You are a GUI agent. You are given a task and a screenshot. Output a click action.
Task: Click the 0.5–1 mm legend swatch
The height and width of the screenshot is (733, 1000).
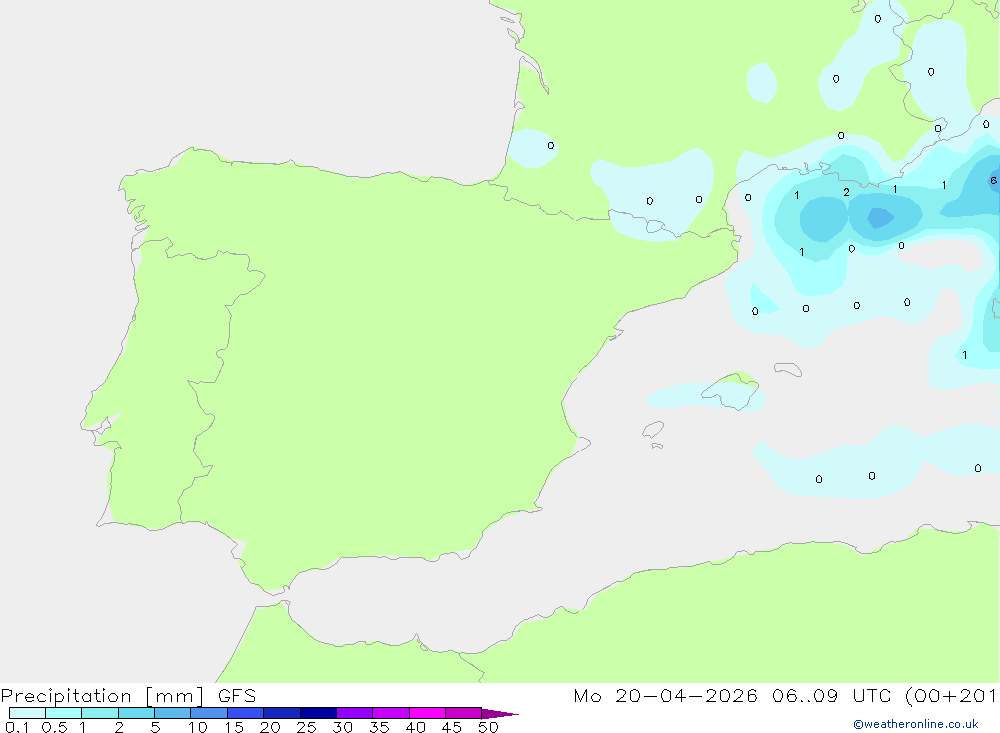click(64, 713)
